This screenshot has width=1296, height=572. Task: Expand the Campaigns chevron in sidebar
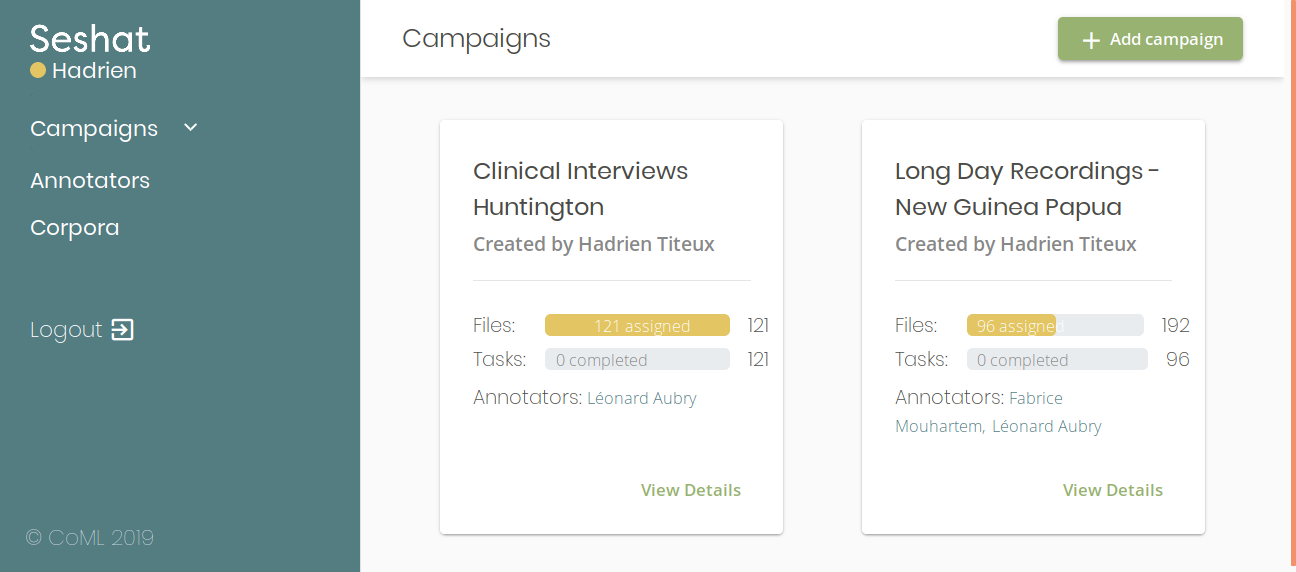[191, 128]
